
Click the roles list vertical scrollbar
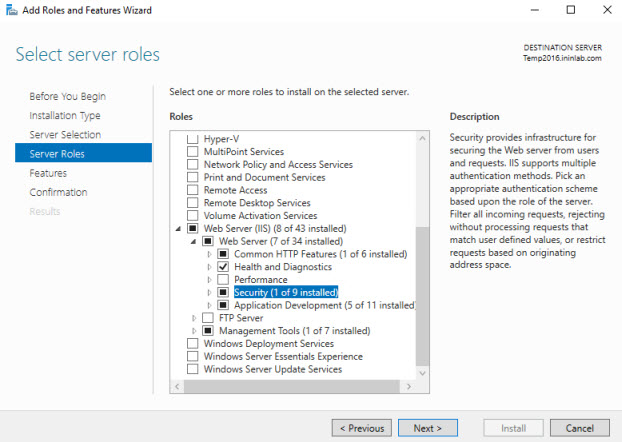point(421,270)
